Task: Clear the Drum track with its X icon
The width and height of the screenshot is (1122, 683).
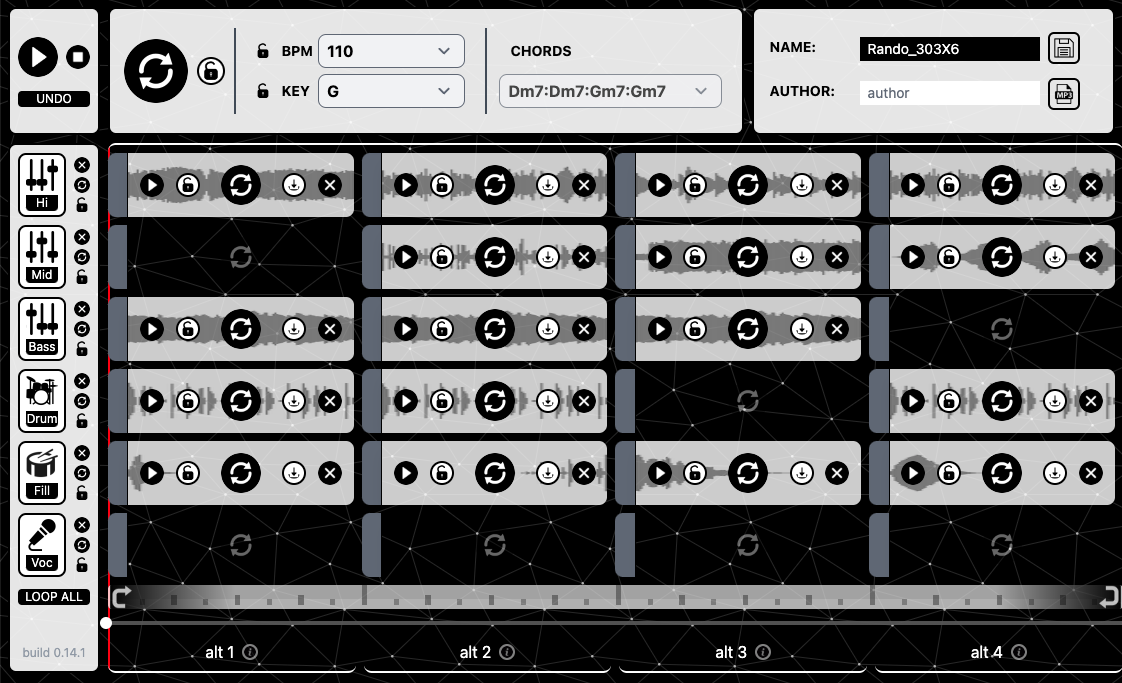Action: 82,381
